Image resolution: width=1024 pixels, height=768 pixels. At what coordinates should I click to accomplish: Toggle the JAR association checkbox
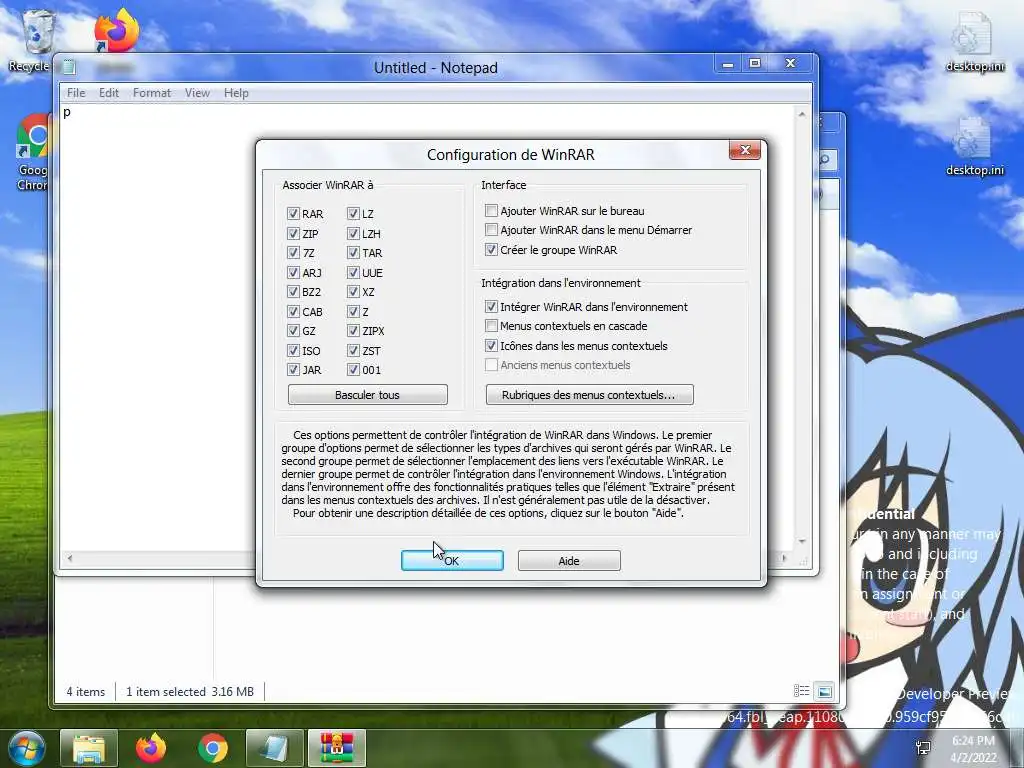pos(293,370)
